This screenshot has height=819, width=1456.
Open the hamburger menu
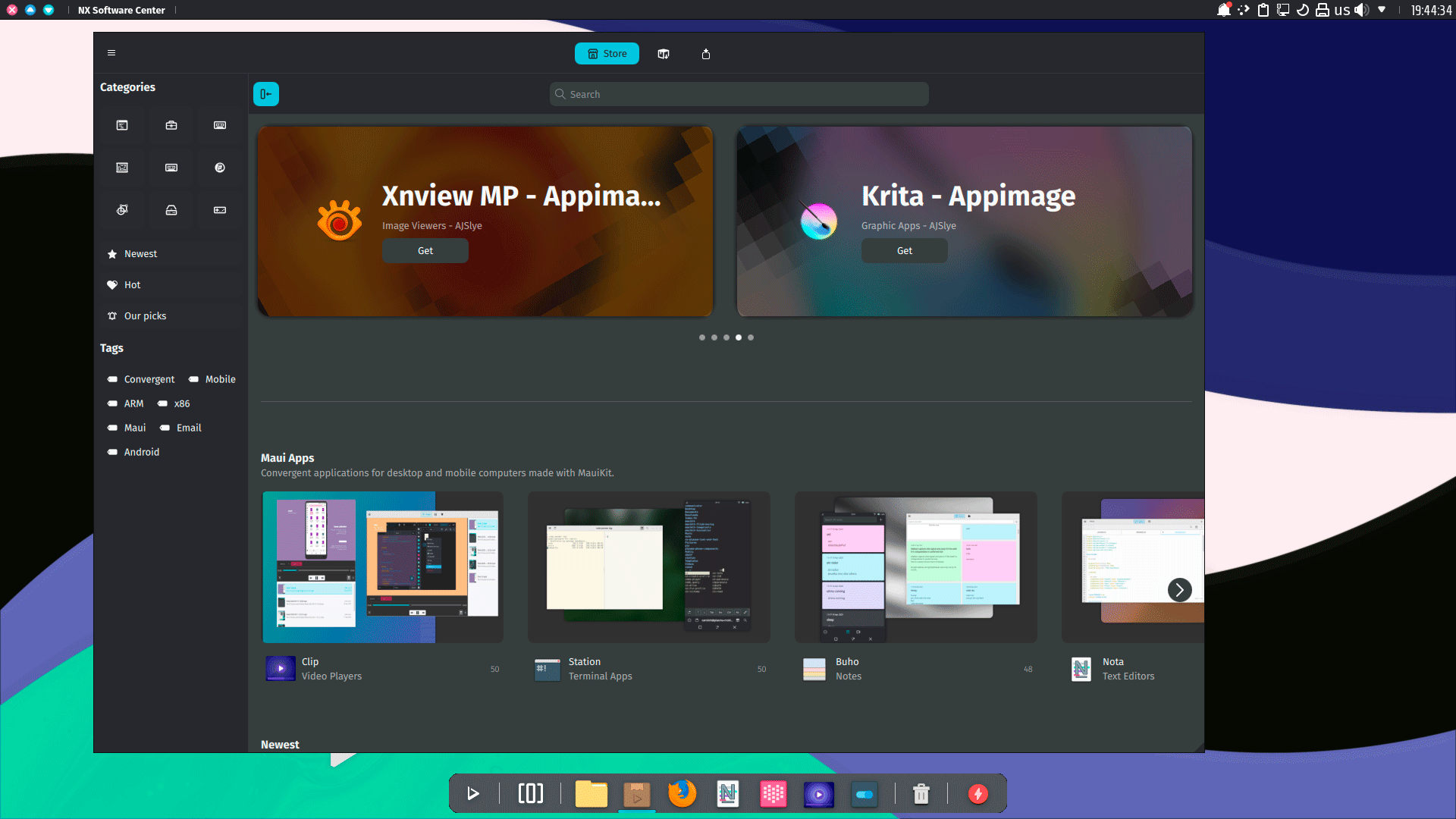tap(111, 53)
